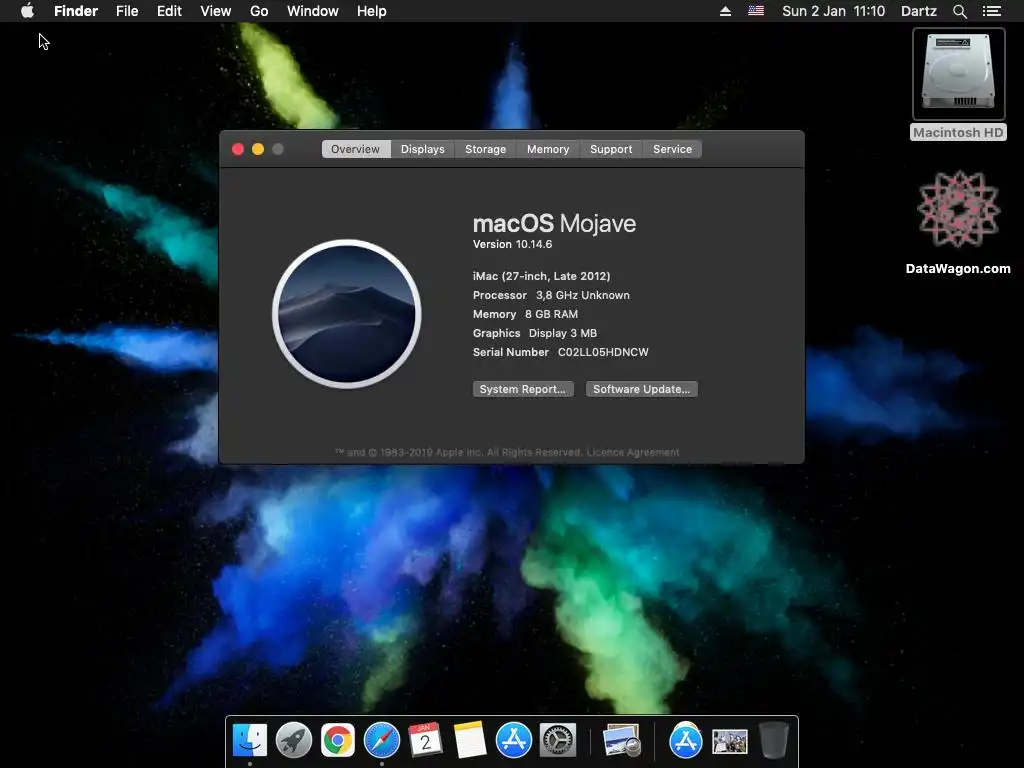Image resolution: width=1024 pixels, height=768 pixels.
Task: Open the Licence Agreement link
Action: 633,452
